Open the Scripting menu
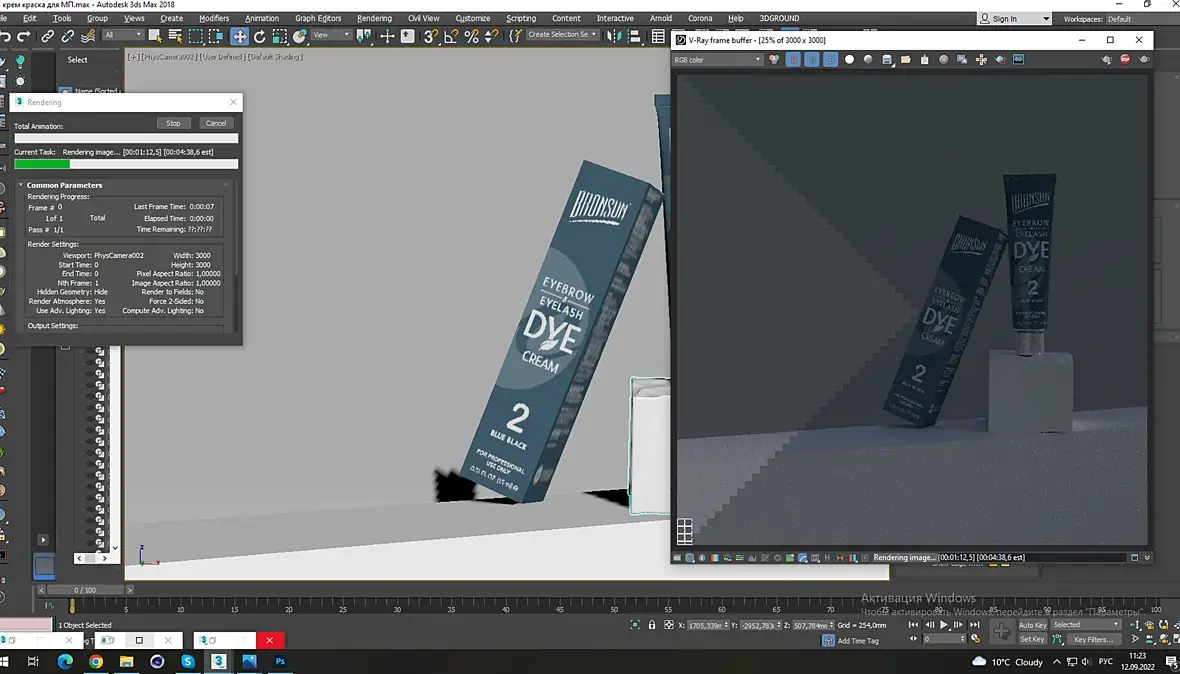The image size is (1180, 674). (x=521, y=18)
